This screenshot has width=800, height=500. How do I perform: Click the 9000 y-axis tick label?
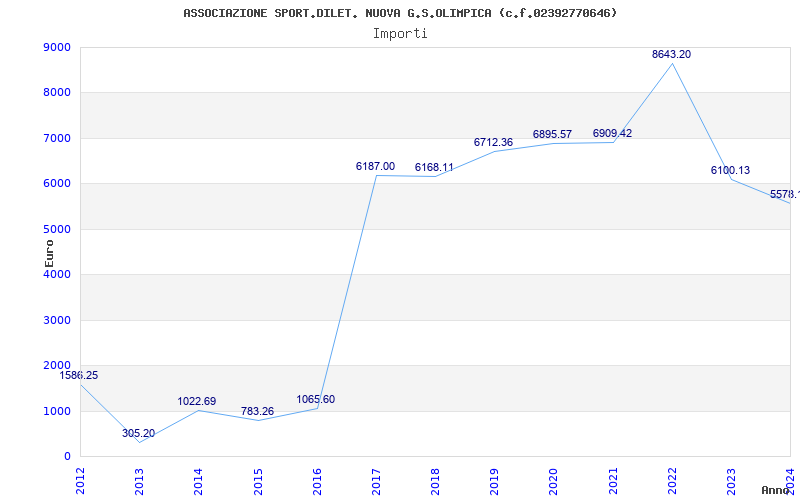[x=57, y=47]
